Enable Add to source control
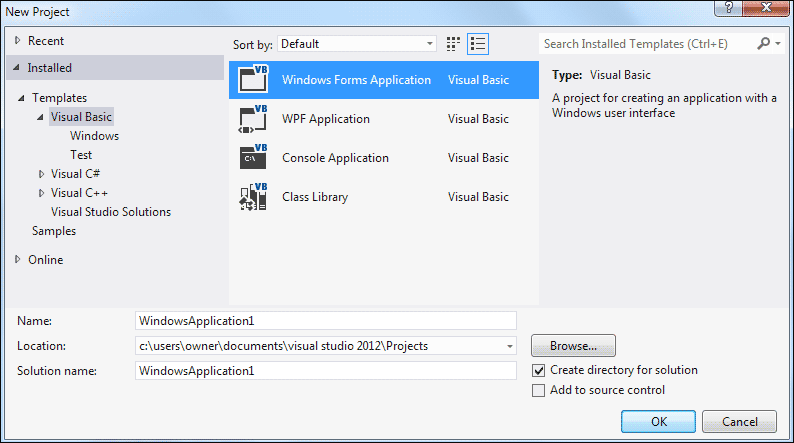The width and height of the screenshot is (794, 443). pyautogui.click(x=539, y=390)
